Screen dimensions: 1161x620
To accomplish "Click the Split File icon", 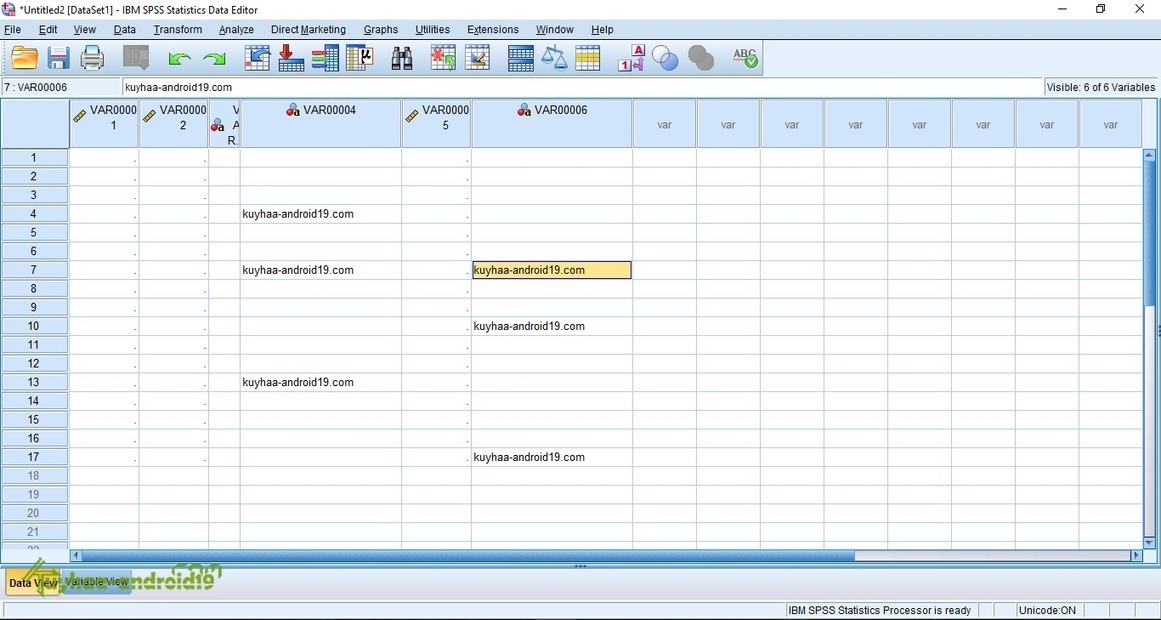I will (x=520, y=59).
